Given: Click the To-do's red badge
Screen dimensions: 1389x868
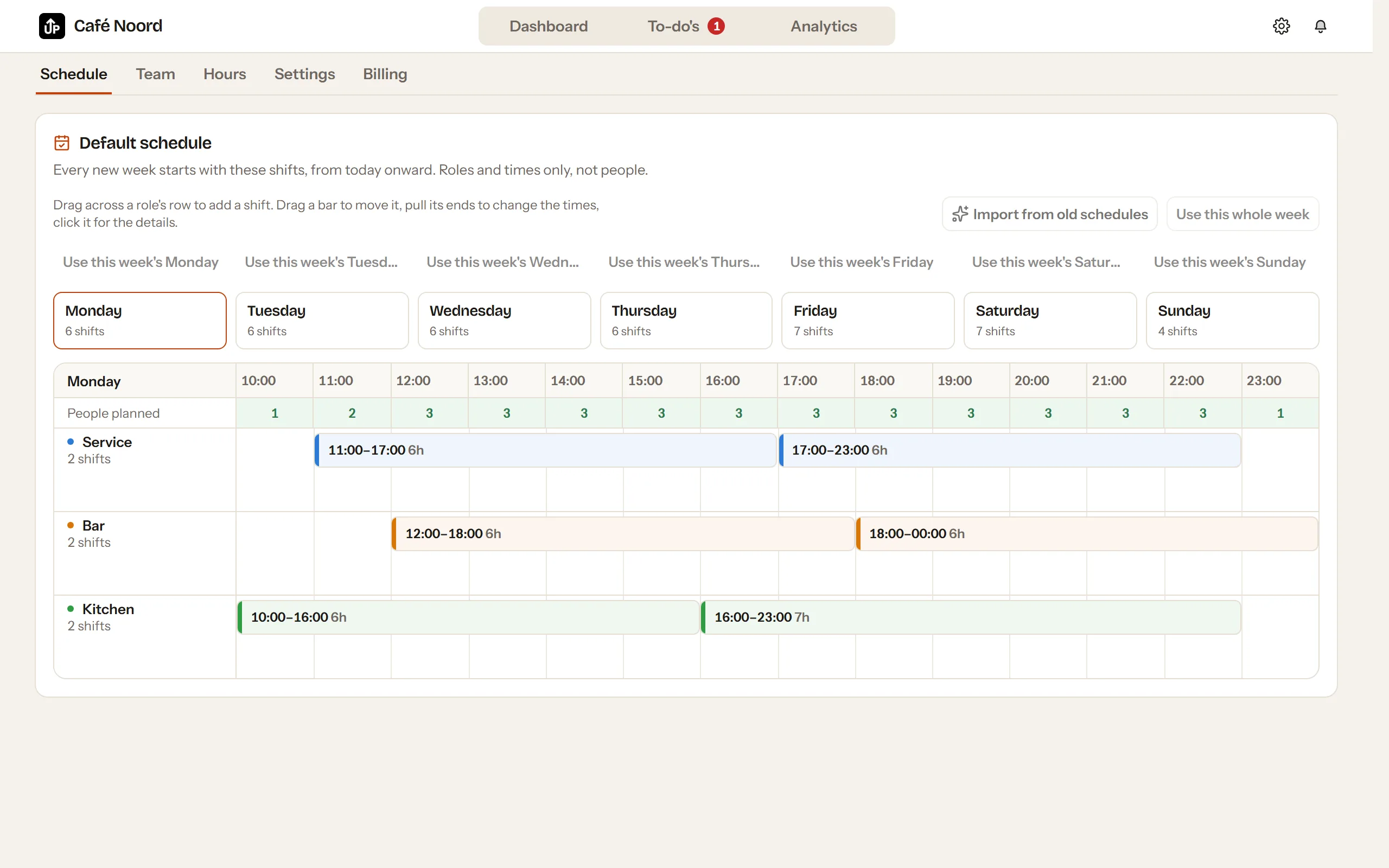Looking at the screenshot, I should click(x=716, y=26).
